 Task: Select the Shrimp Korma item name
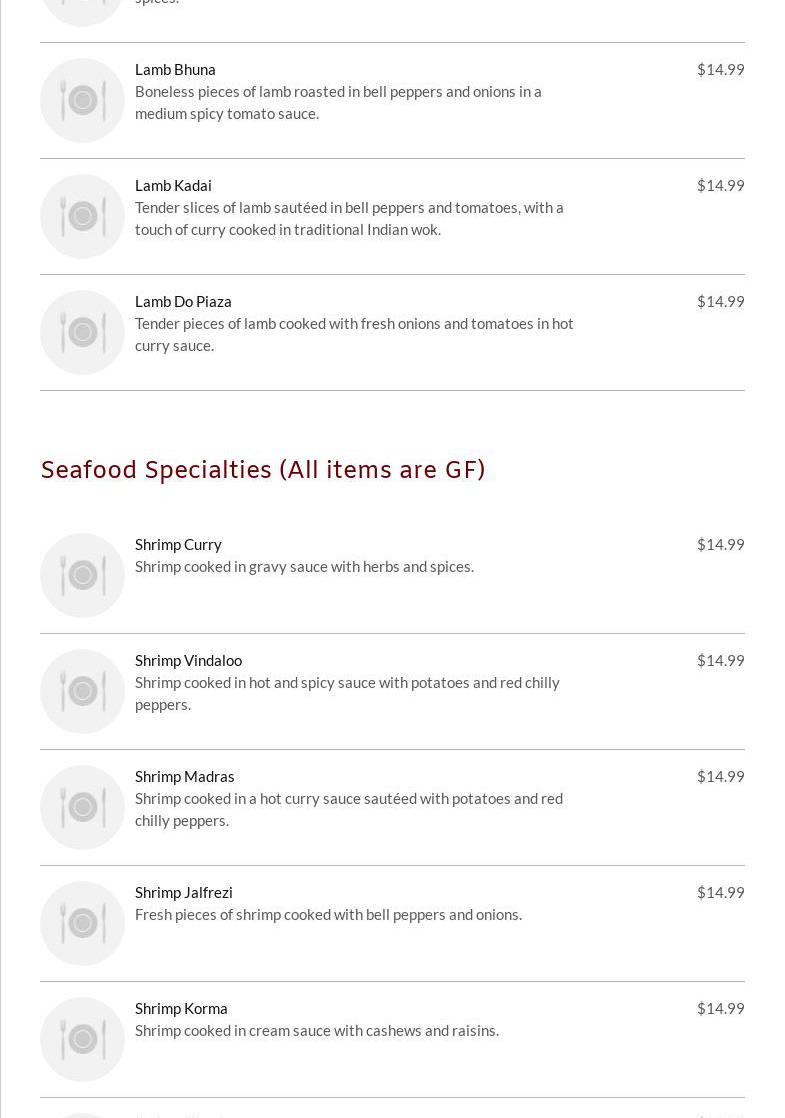click(181, 1008)
